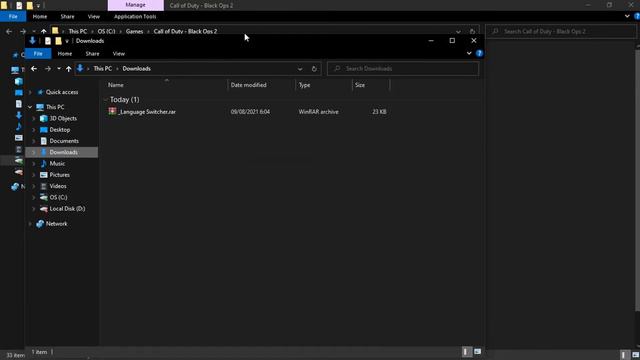
Task: Expand the 3D Objects tree node
Action: [x=34, y=118]
